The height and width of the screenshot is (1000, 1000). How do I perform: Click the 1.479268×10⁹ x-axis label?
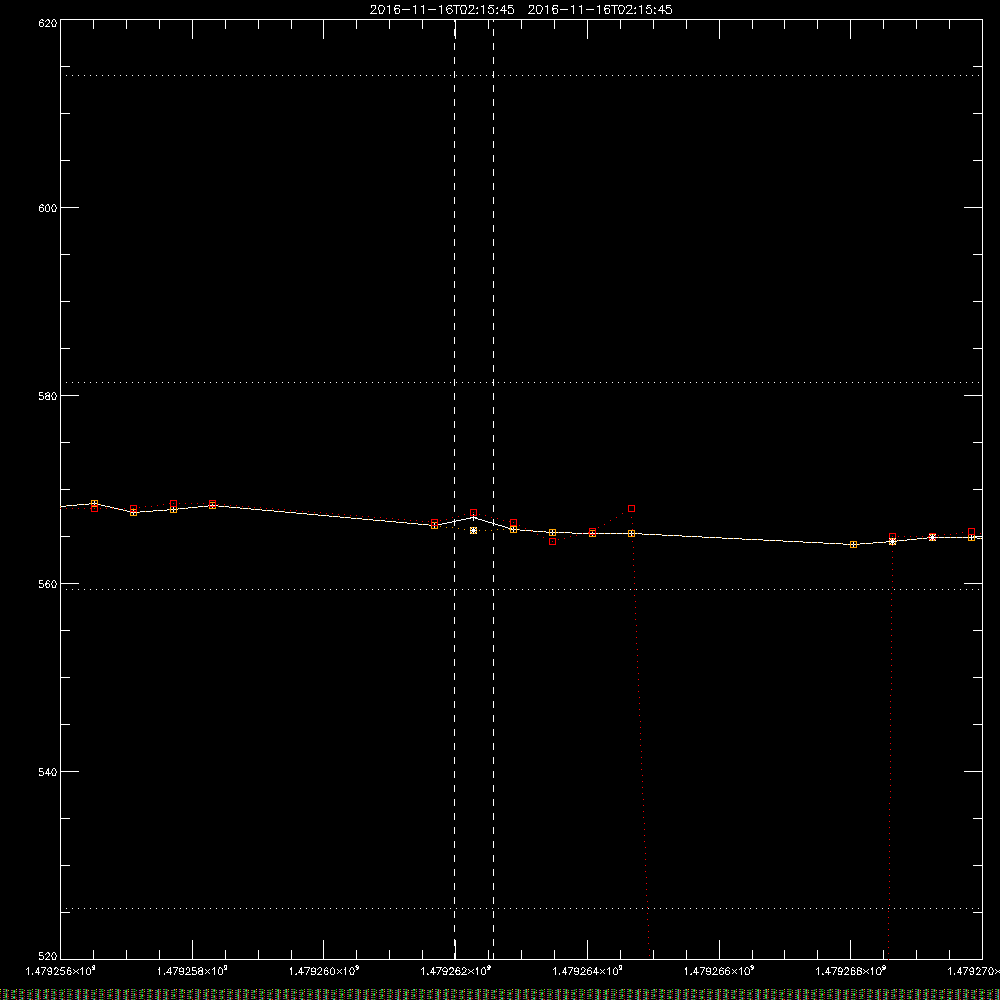pos(851,971)
